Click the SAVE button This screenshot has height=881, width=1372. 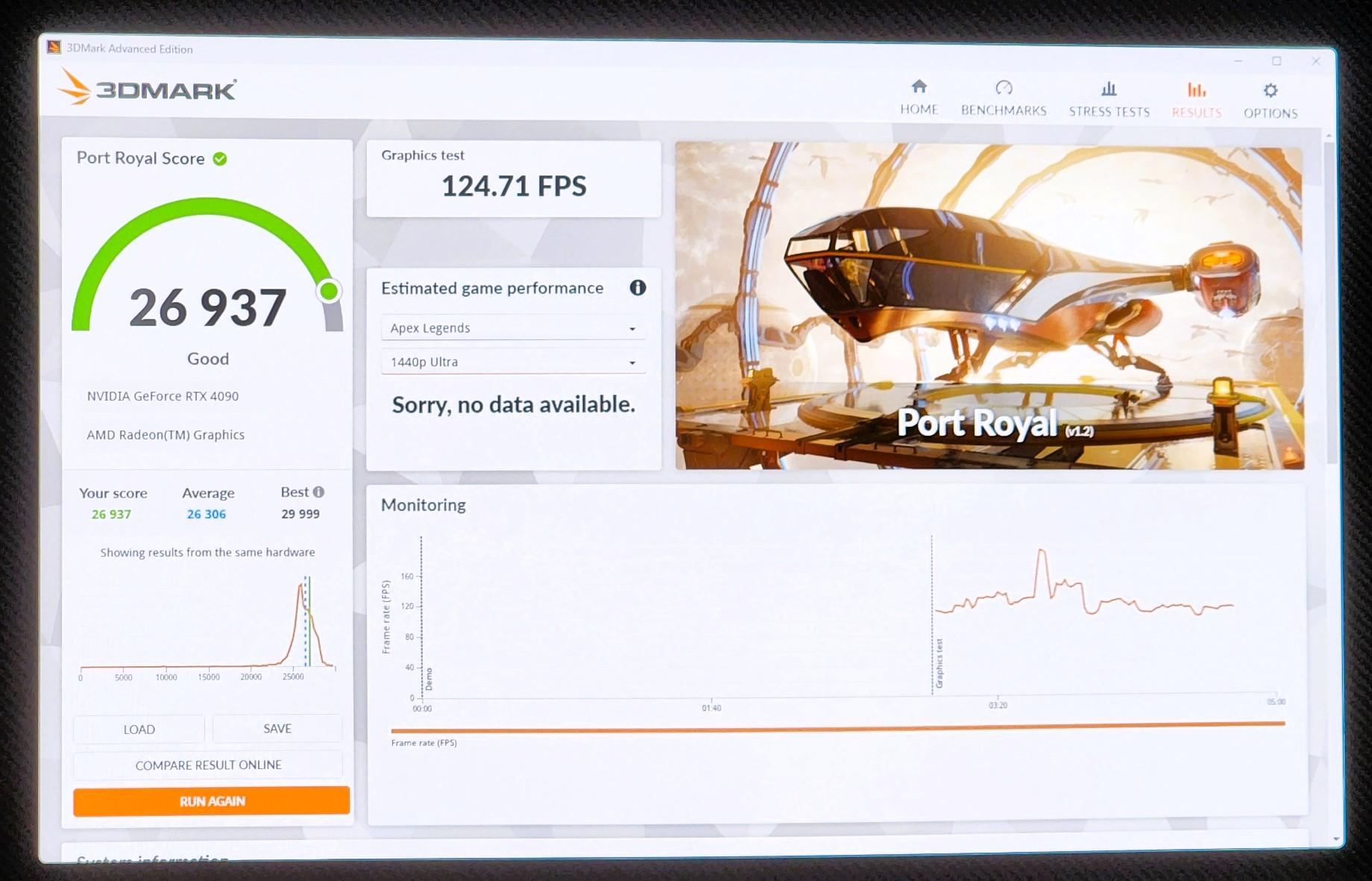[x=277, y=729]
